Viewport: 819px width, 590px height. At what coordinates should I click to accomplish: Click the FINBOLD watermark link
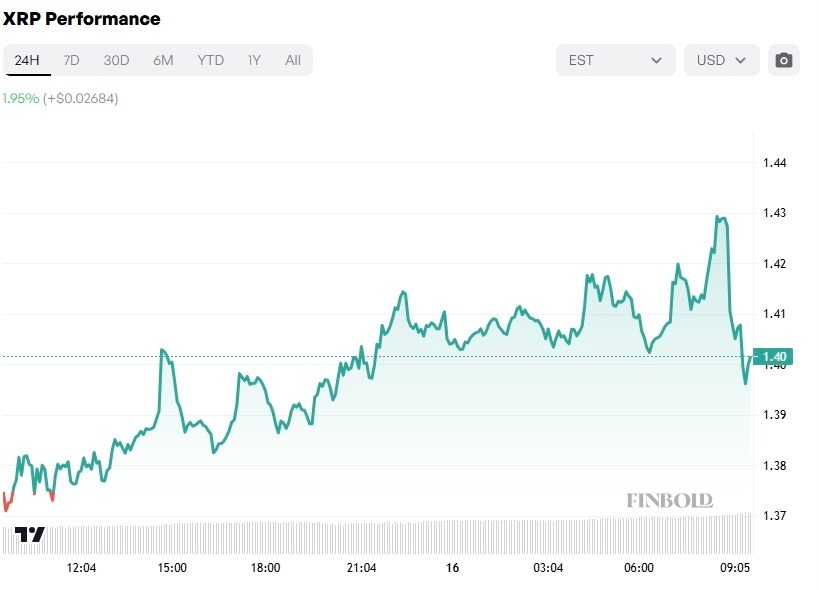click(x=671, y=498)
